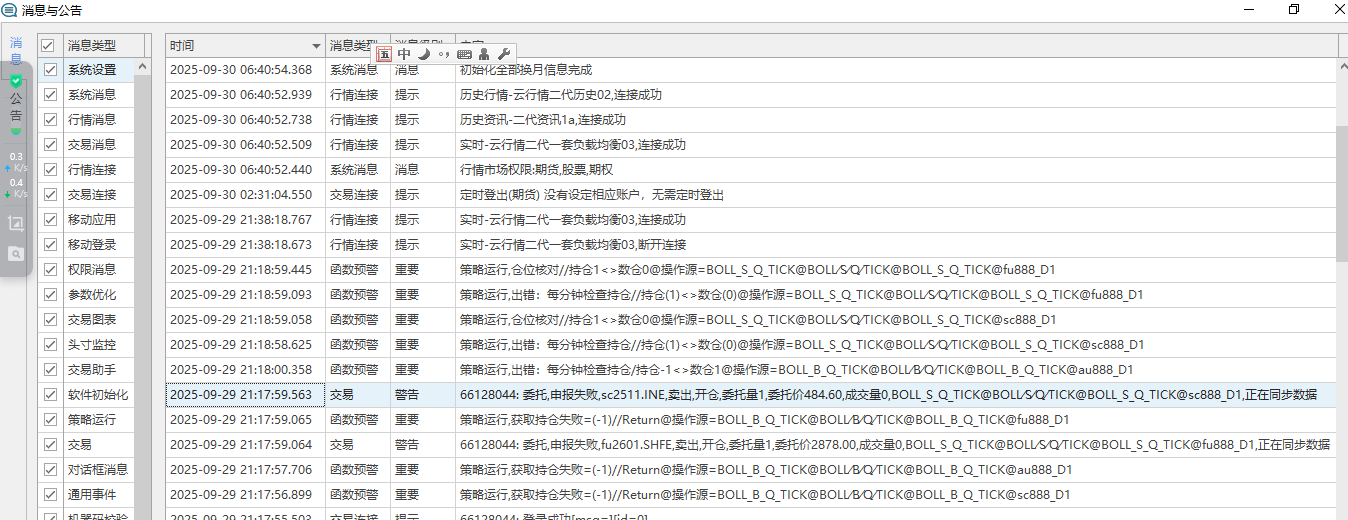Image resolution: width=1348 pixels, height=520 pixels.
Task: Open the 时间 column sort dropdown arrow
Action: [316, 46]
